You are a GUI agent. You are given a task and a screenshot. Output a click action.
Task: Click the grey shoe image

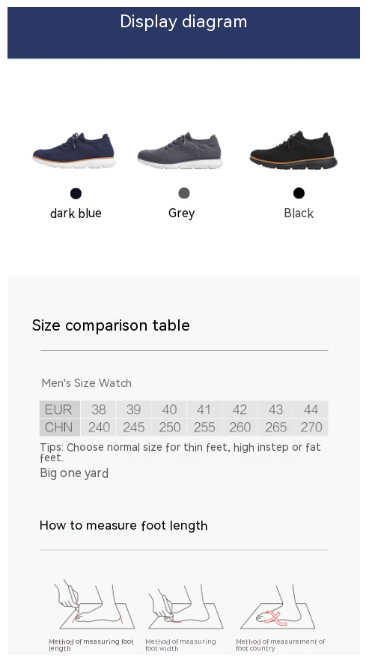coord(180,150)
